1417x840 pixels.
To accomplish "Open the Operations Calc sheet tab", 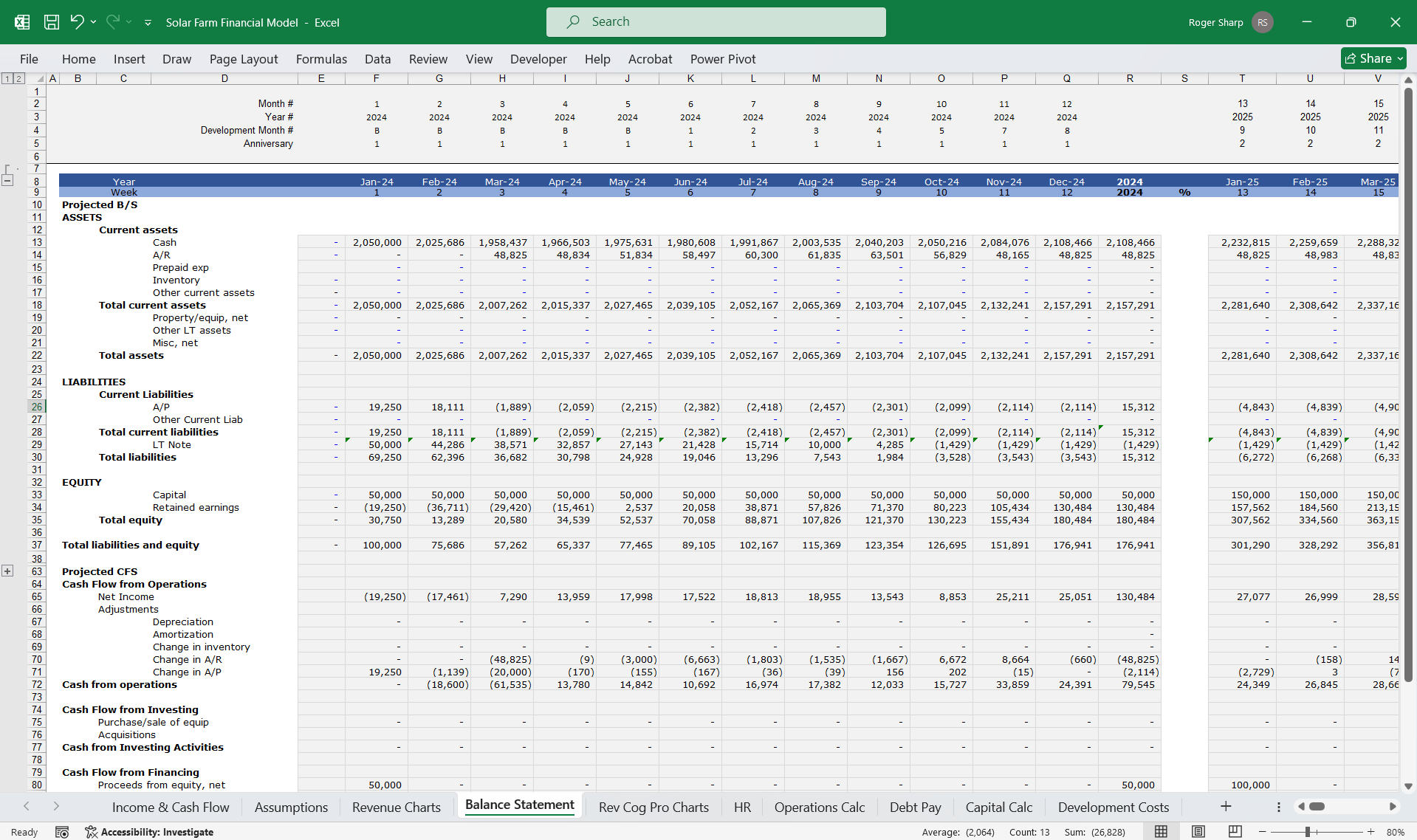I will (x=820, y=808).
